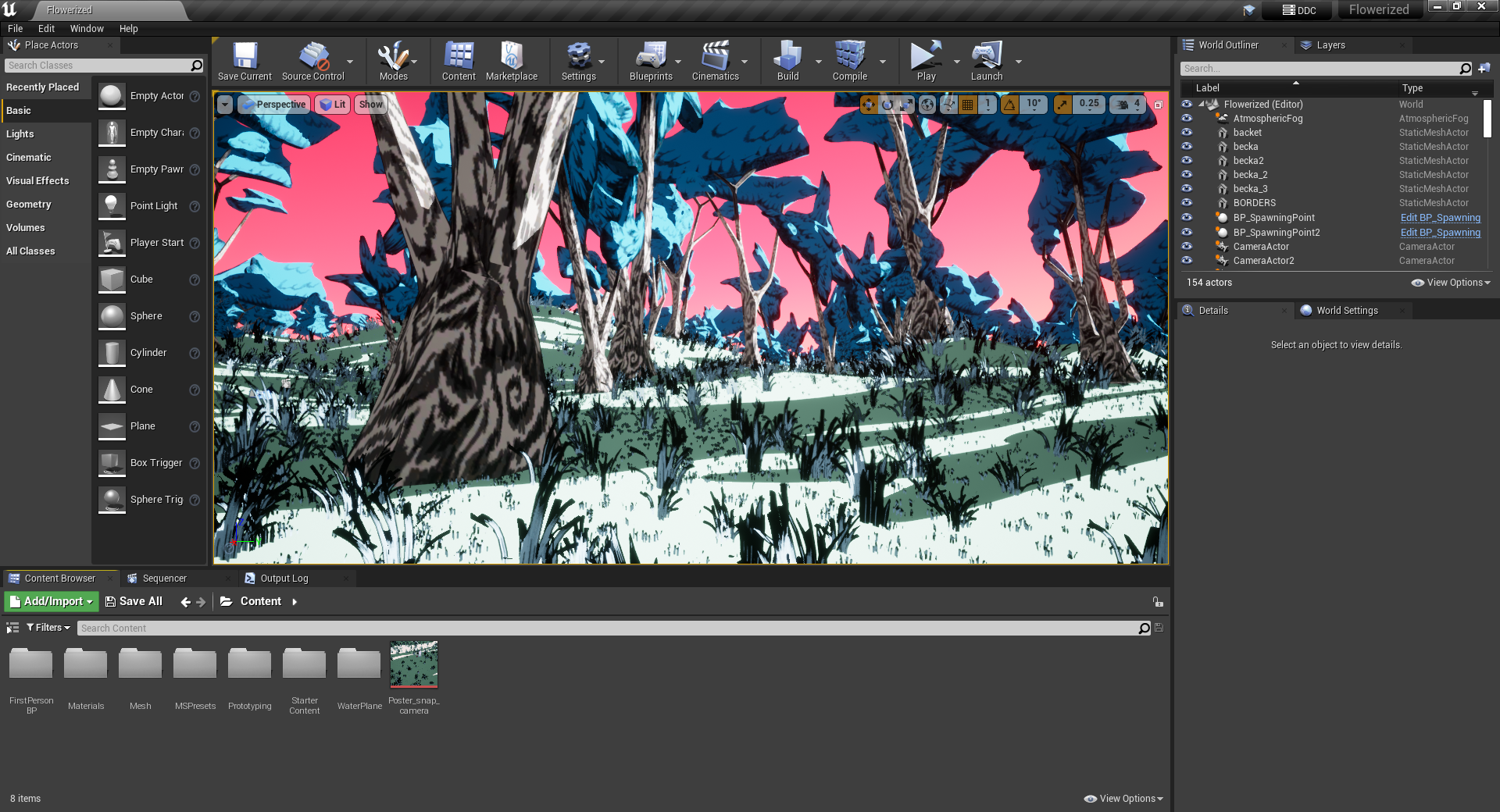The width and height of the screenshot is (1500, 812).
Task: Open the Window menu
Action: [87, 29]
